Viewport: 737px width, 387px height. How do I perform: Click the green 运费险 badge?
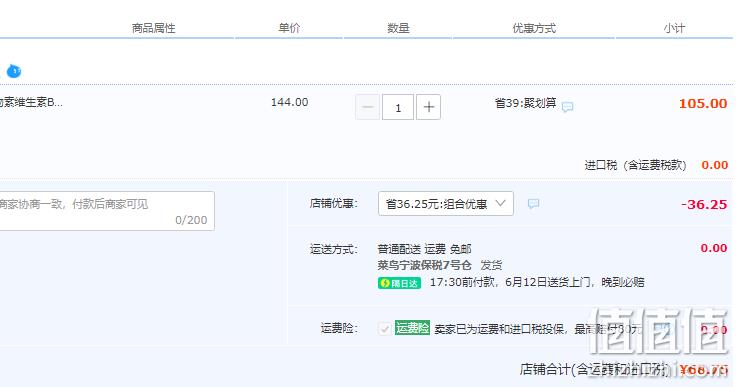tap(412, 327)
